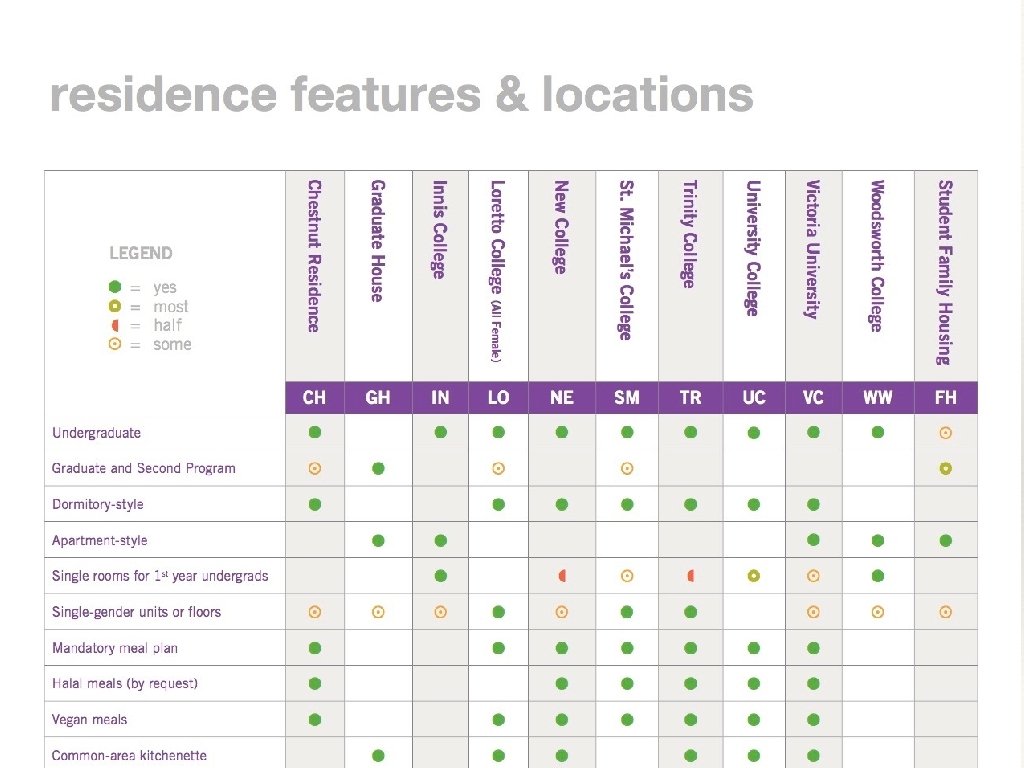Viewport: 1024px width, 768px height.
Task: Click the Mandatory meal plan dot under CH
Action: [x=315, y=648]
